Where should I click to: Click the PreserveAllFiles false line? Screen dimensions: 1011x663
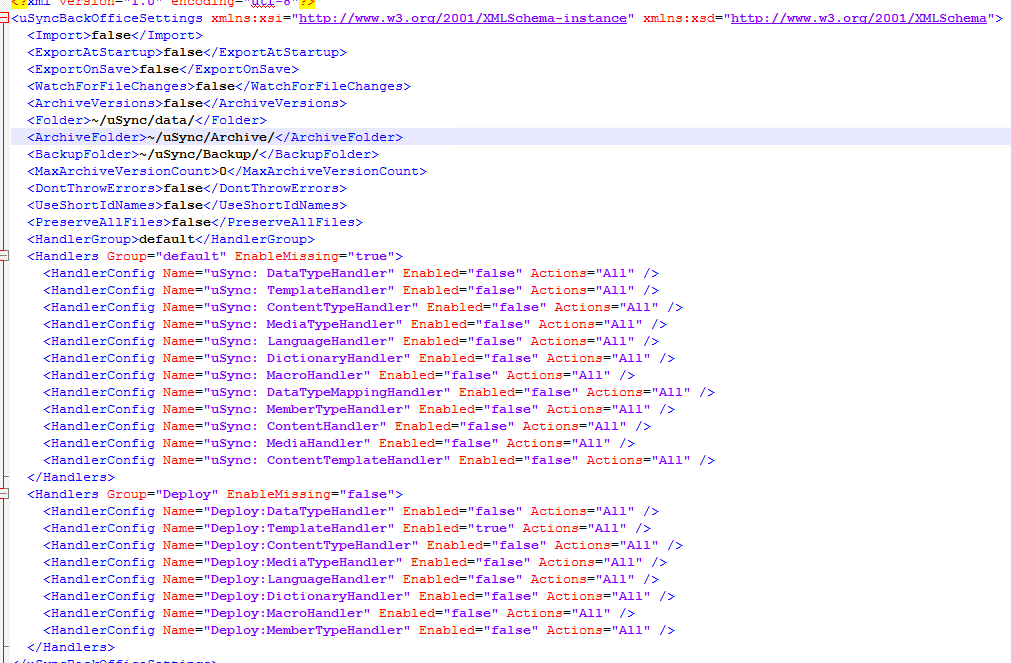(x=195, y=222)
